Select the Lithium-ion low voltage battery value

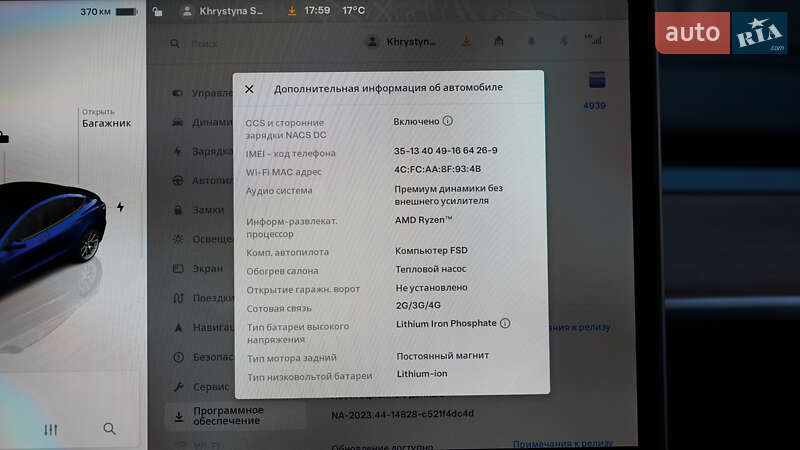coord(422,373)
